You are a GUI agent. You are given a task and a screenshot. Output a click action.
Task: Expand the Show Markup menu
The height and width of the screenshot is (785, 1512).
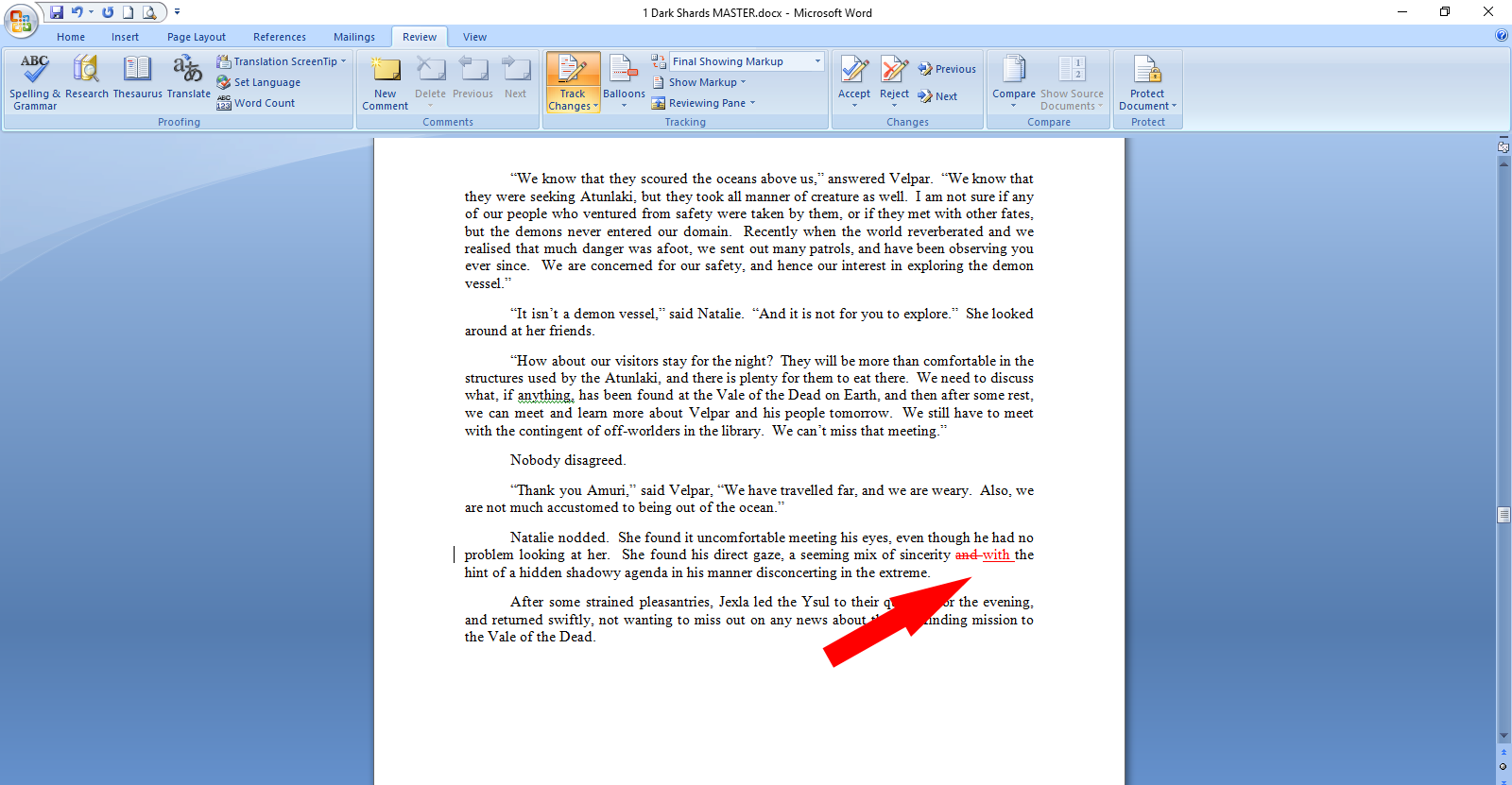pyautogui.click(x=707, y=82)
